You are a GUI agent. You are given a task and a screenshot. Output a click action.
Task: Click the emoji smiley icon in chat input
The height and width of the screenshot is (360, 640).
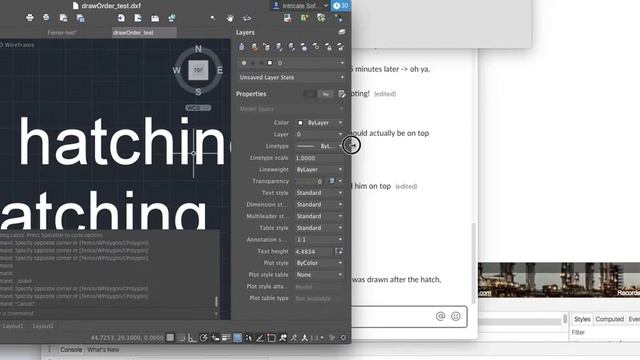[456, 316]
